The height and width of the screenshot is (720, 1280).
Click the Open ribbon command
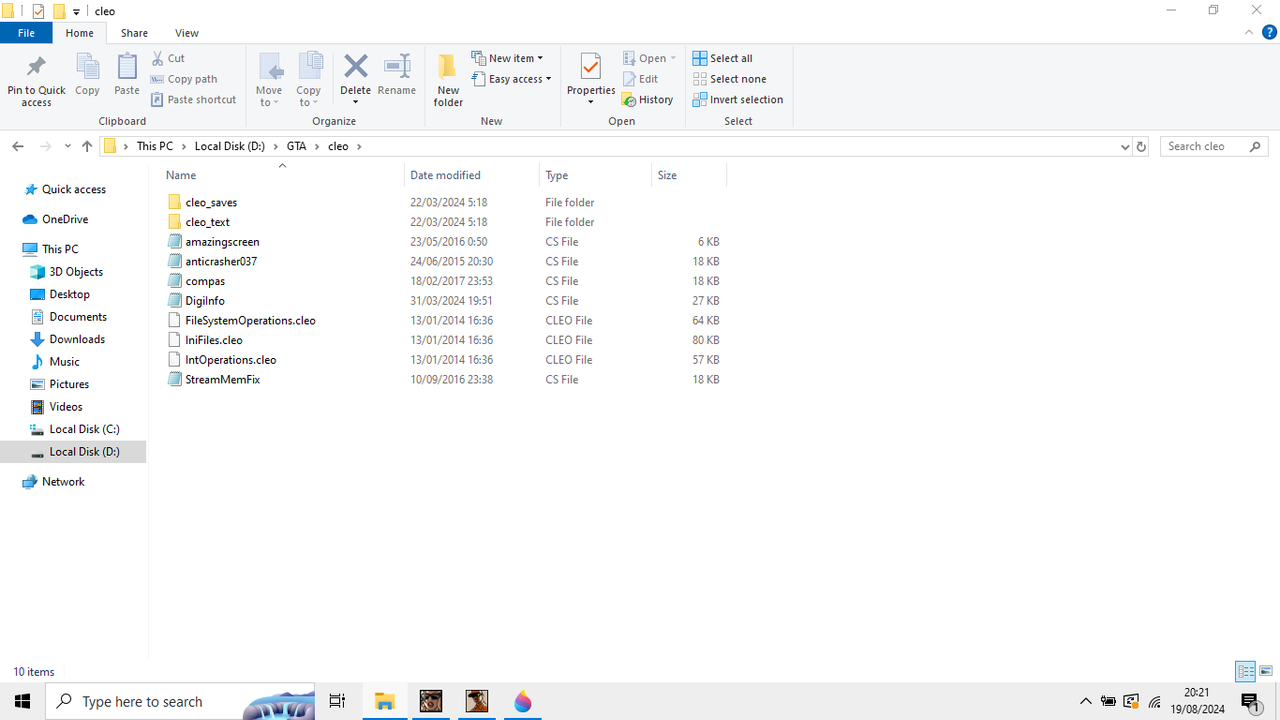coord(649,58)
